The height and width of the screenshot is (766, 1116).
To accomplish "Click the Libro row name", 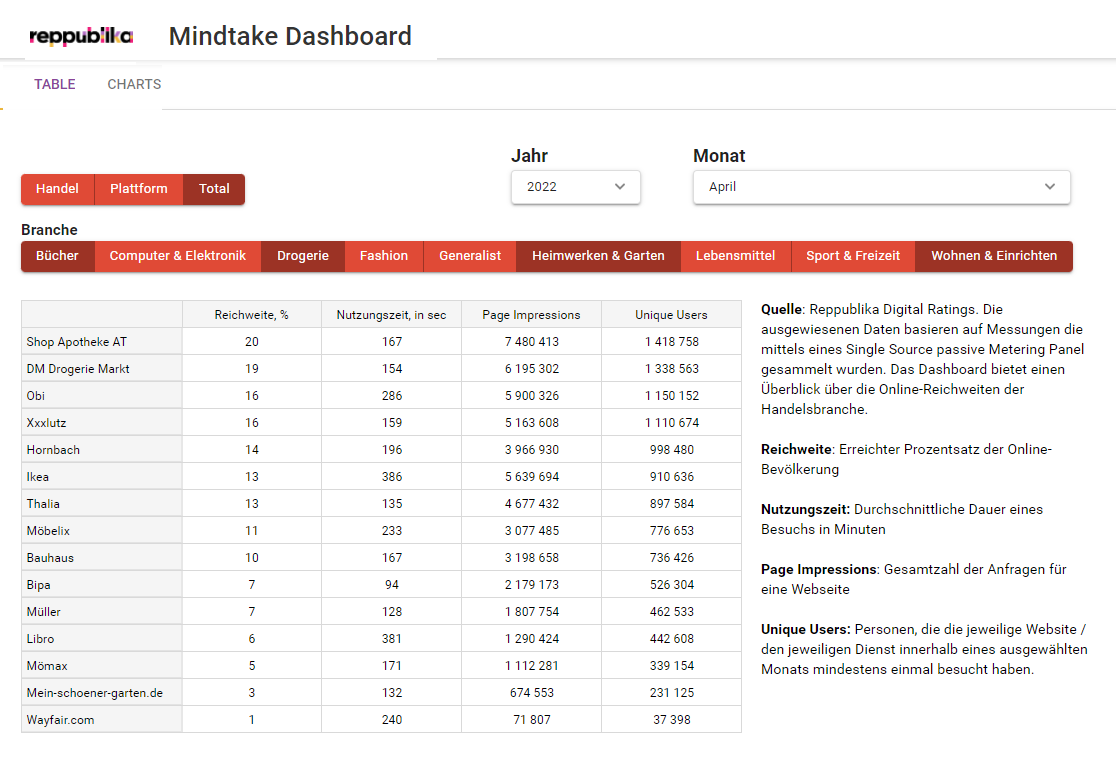I will pyautogui.click(x=41, y=639).
